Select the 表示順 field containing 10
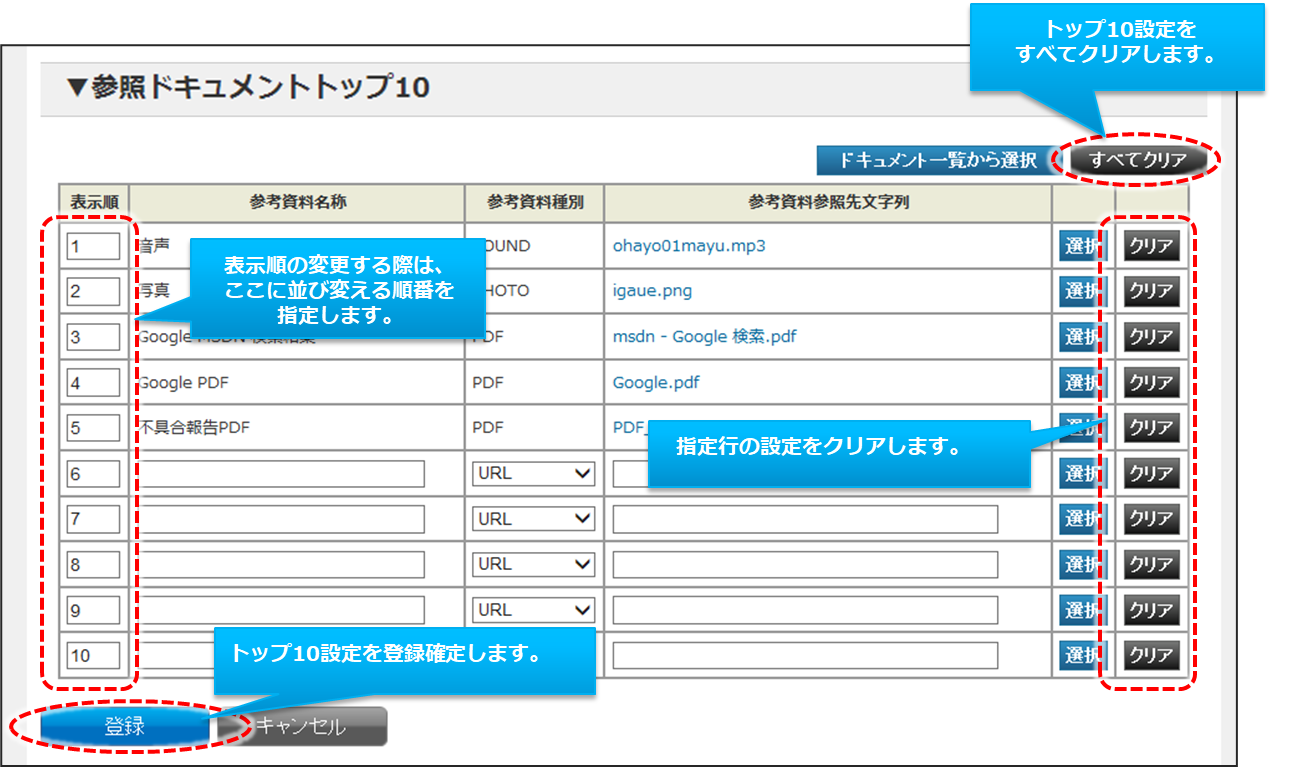1294x767 pixels. pos(93,656)
